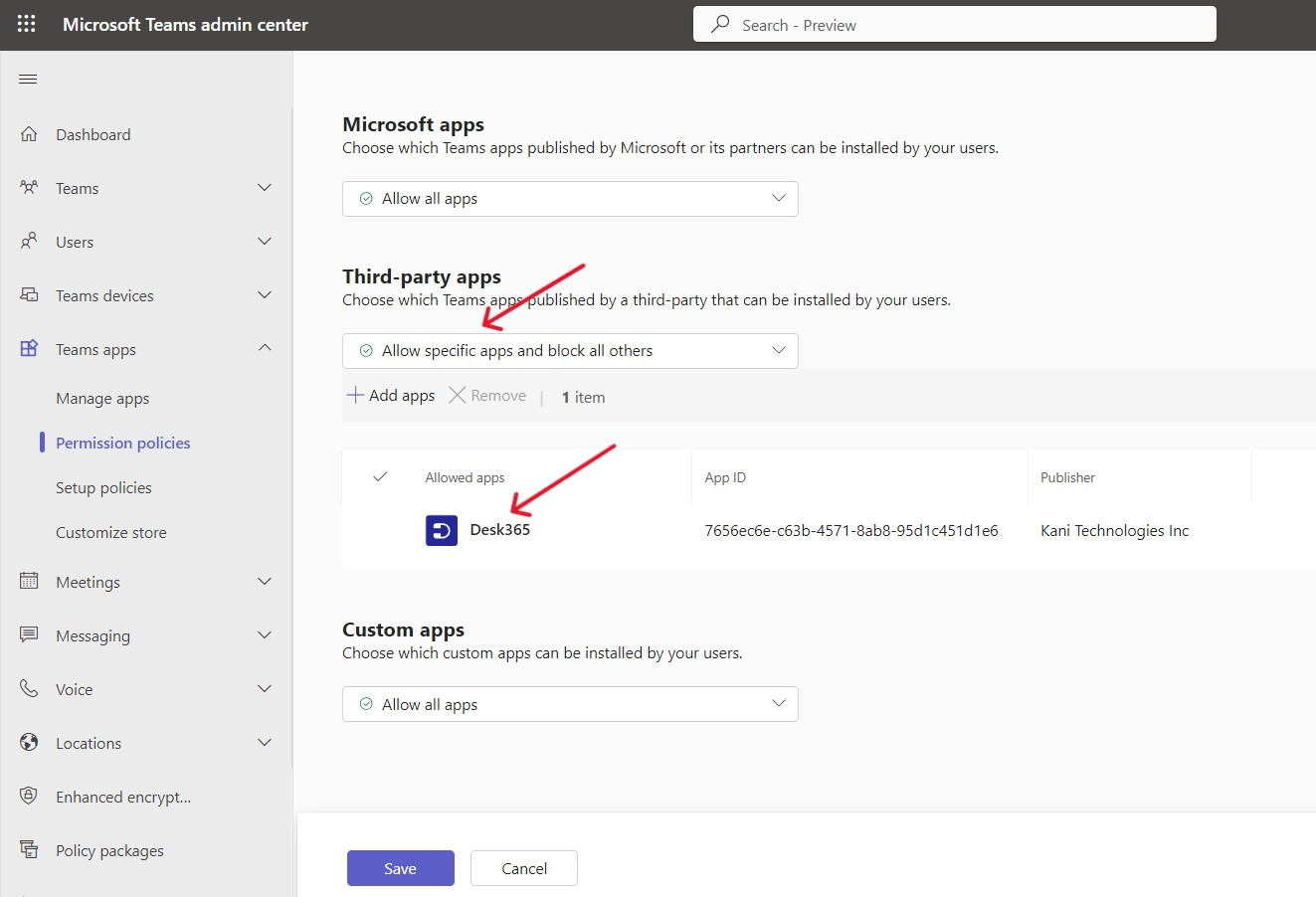This screenshot has width=1316, height=897.
Task: Click inside the Search - Preview field
Action: pos(954,24)
